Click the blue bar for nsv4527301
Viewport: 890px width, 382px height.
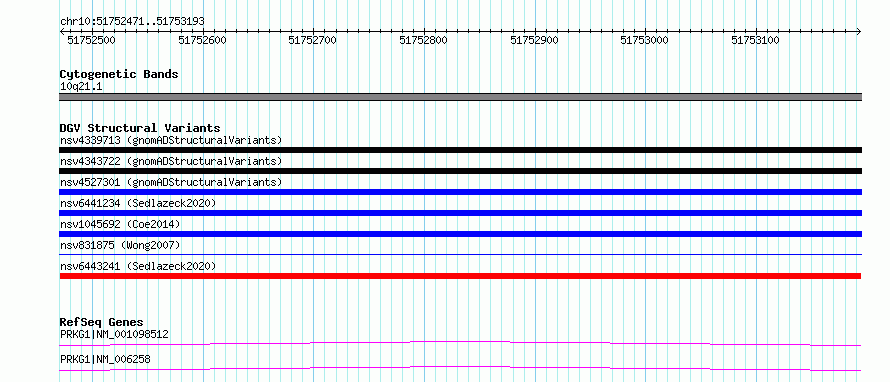(x=460, y=192)
